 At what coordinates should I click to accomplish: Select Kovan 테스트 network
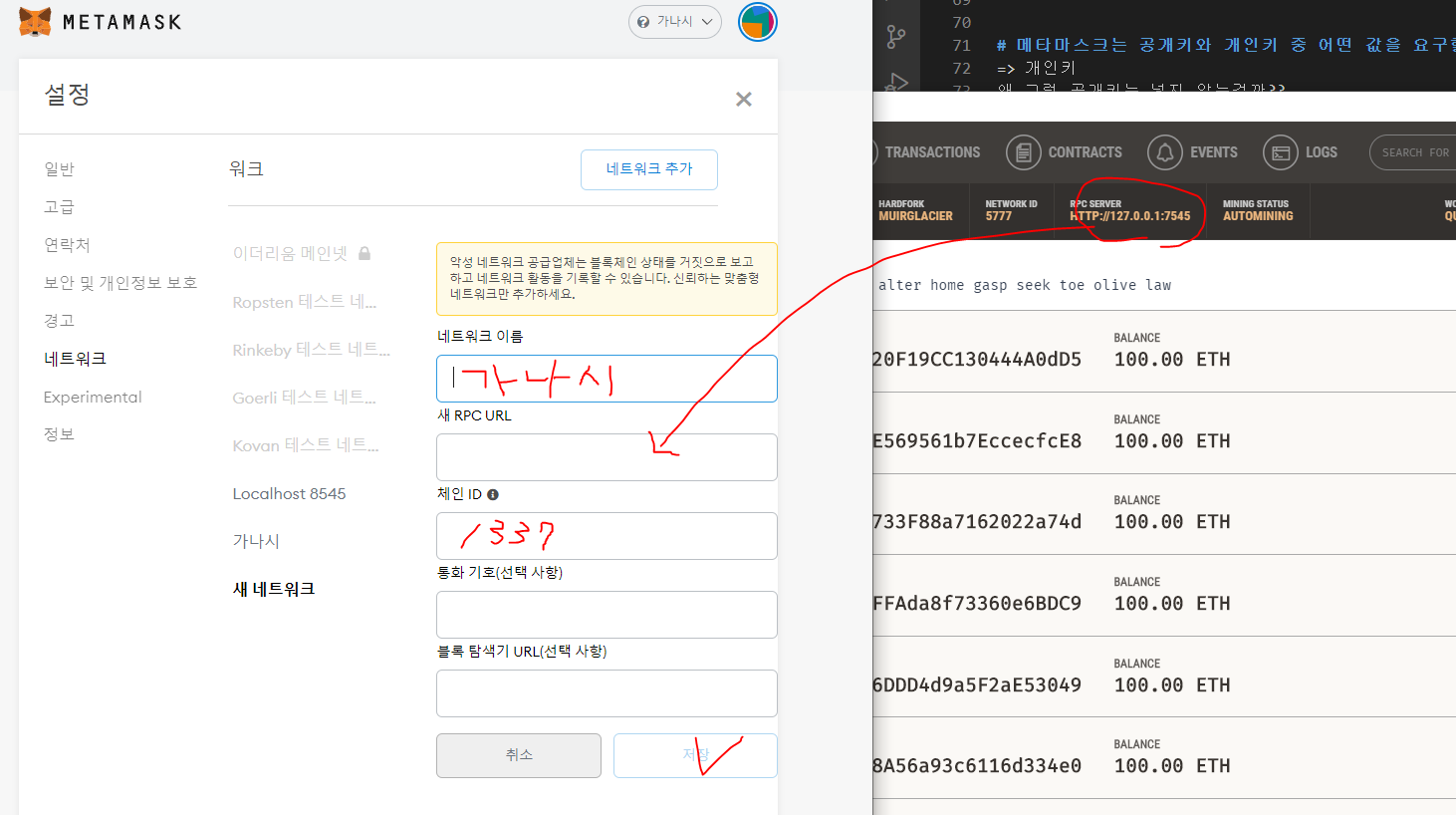(x=305, y=444)
